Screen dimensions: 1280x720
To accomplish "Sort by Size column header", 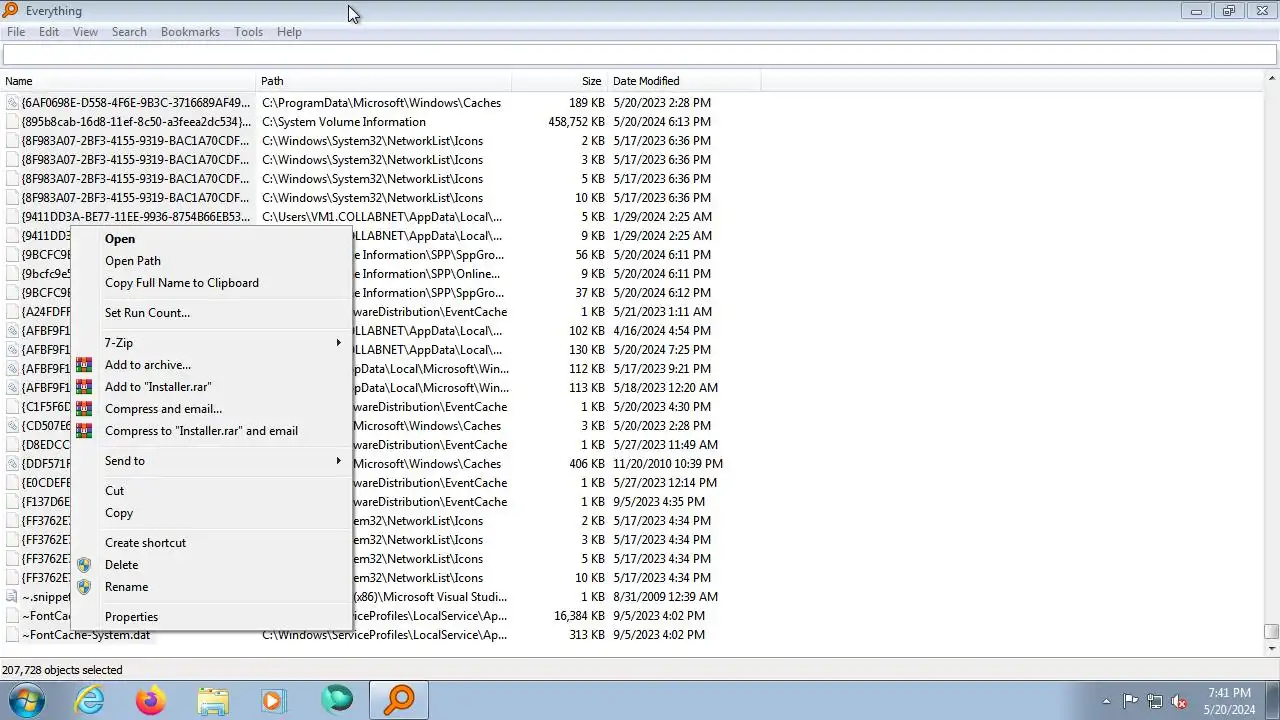I will click(559, 81).
